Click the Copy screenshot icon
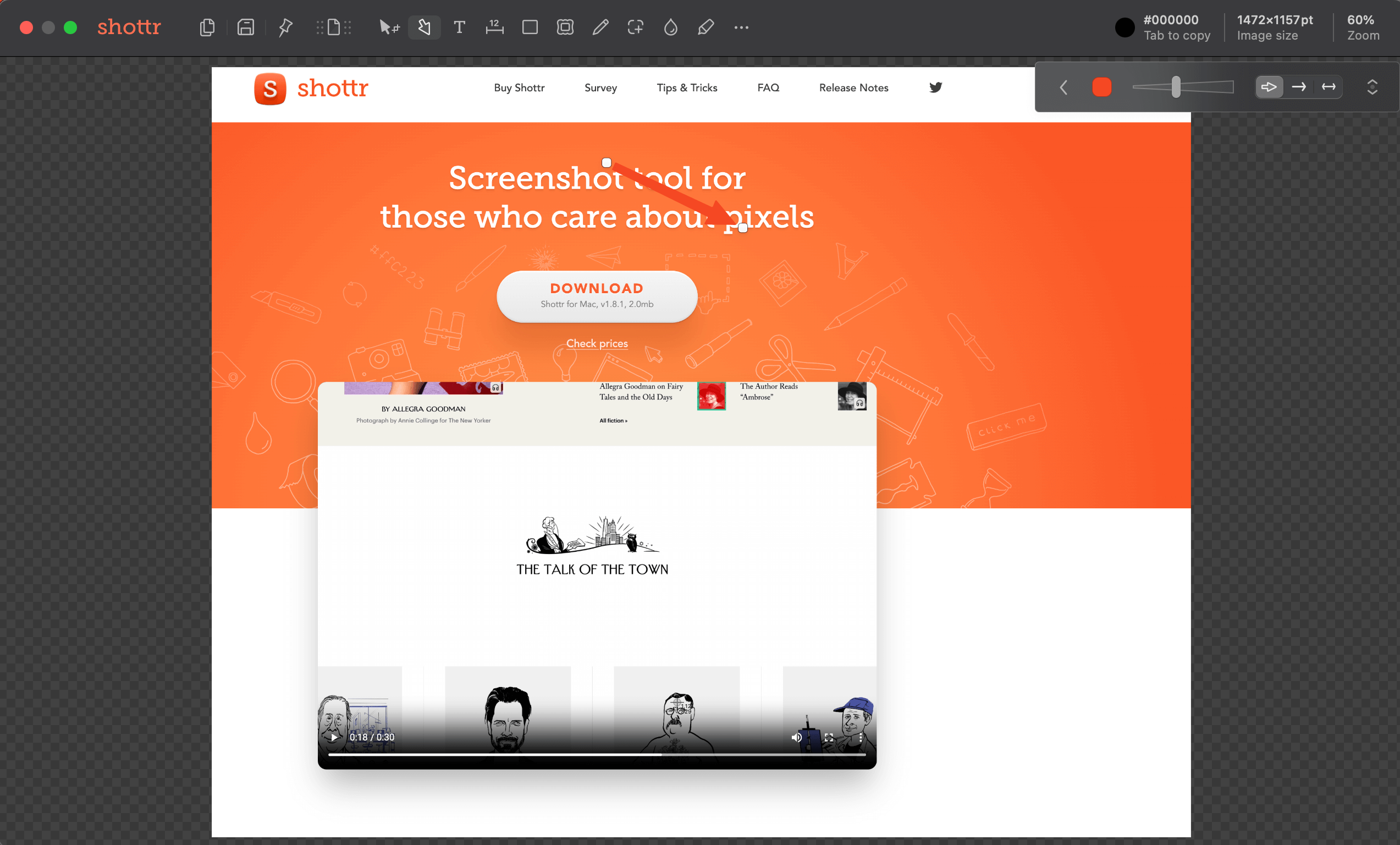The width and height of the screenshot is (1400, 845). coord(207,27)
